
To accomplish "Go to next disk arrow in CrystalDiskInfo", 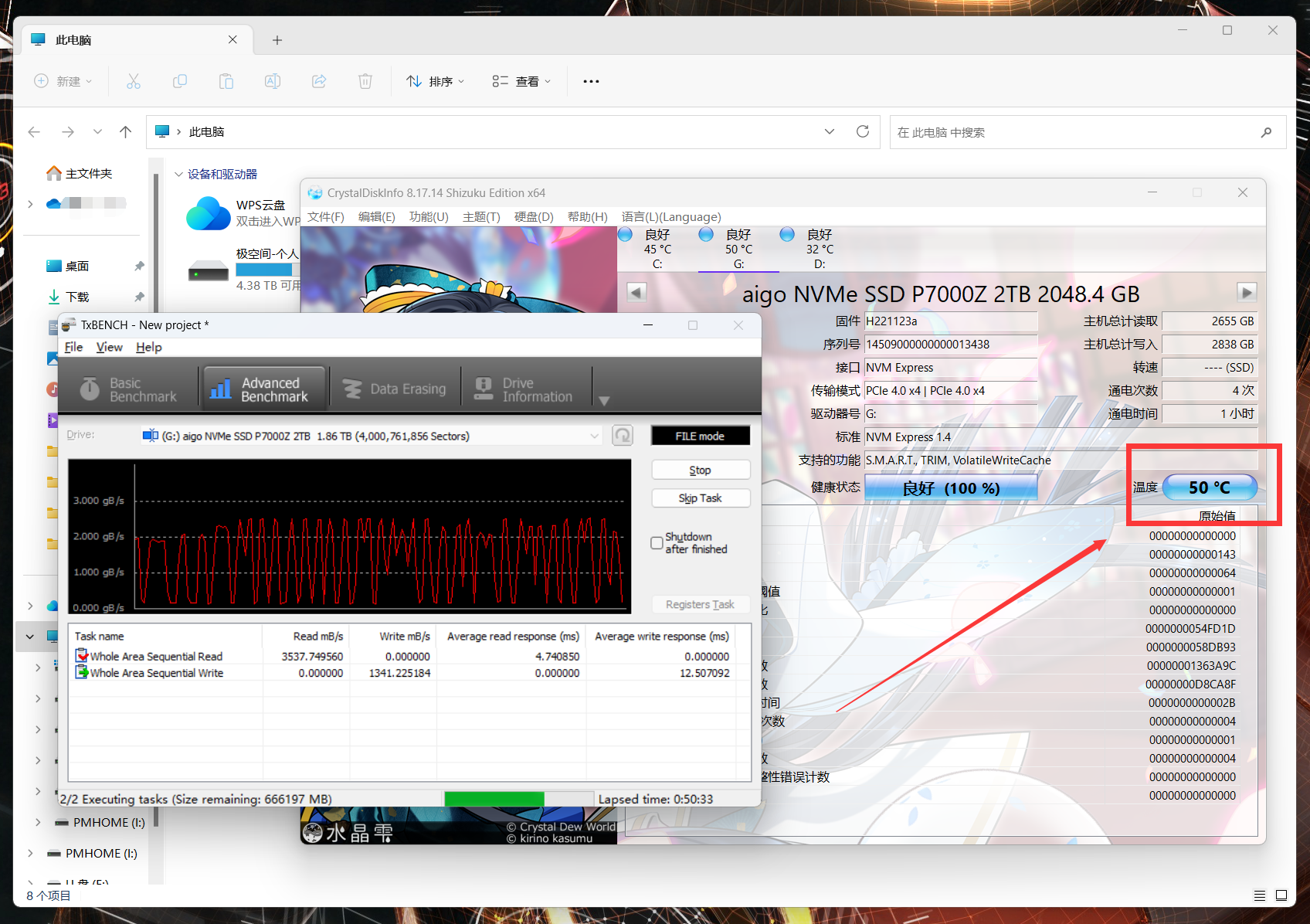I will coord(1247,292).
